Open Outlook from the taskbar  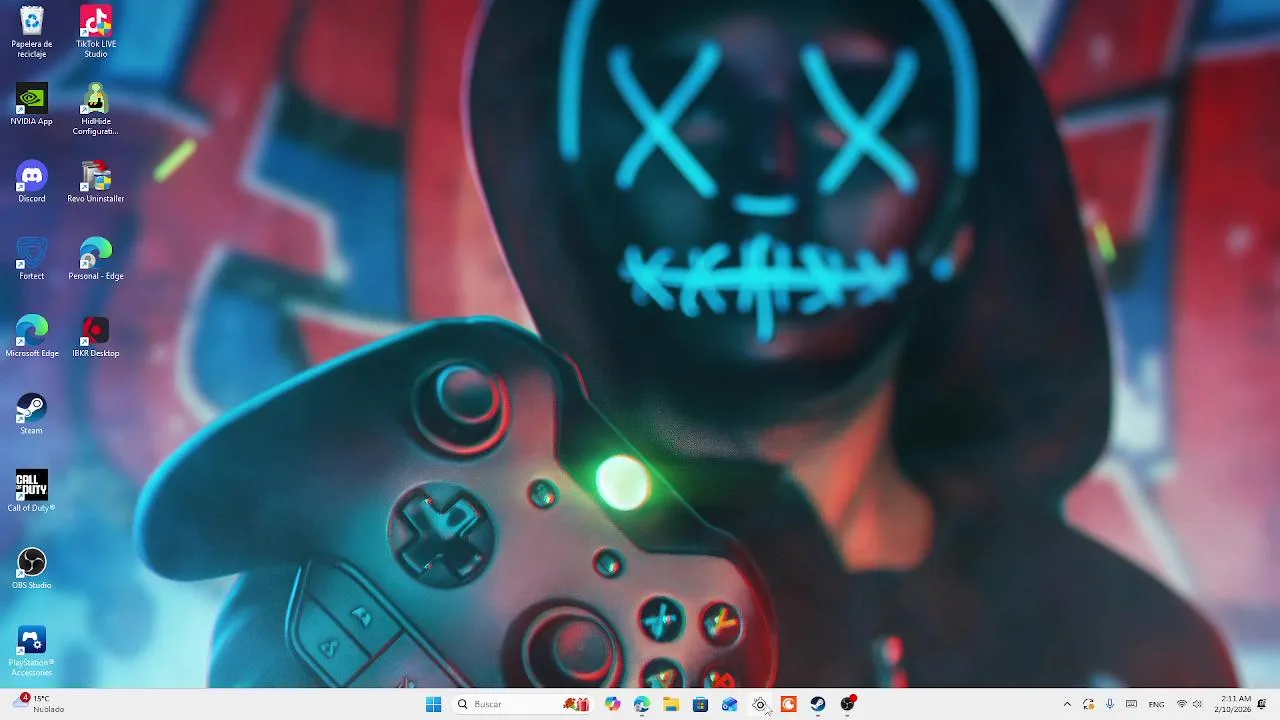click(x=730, y=704)
